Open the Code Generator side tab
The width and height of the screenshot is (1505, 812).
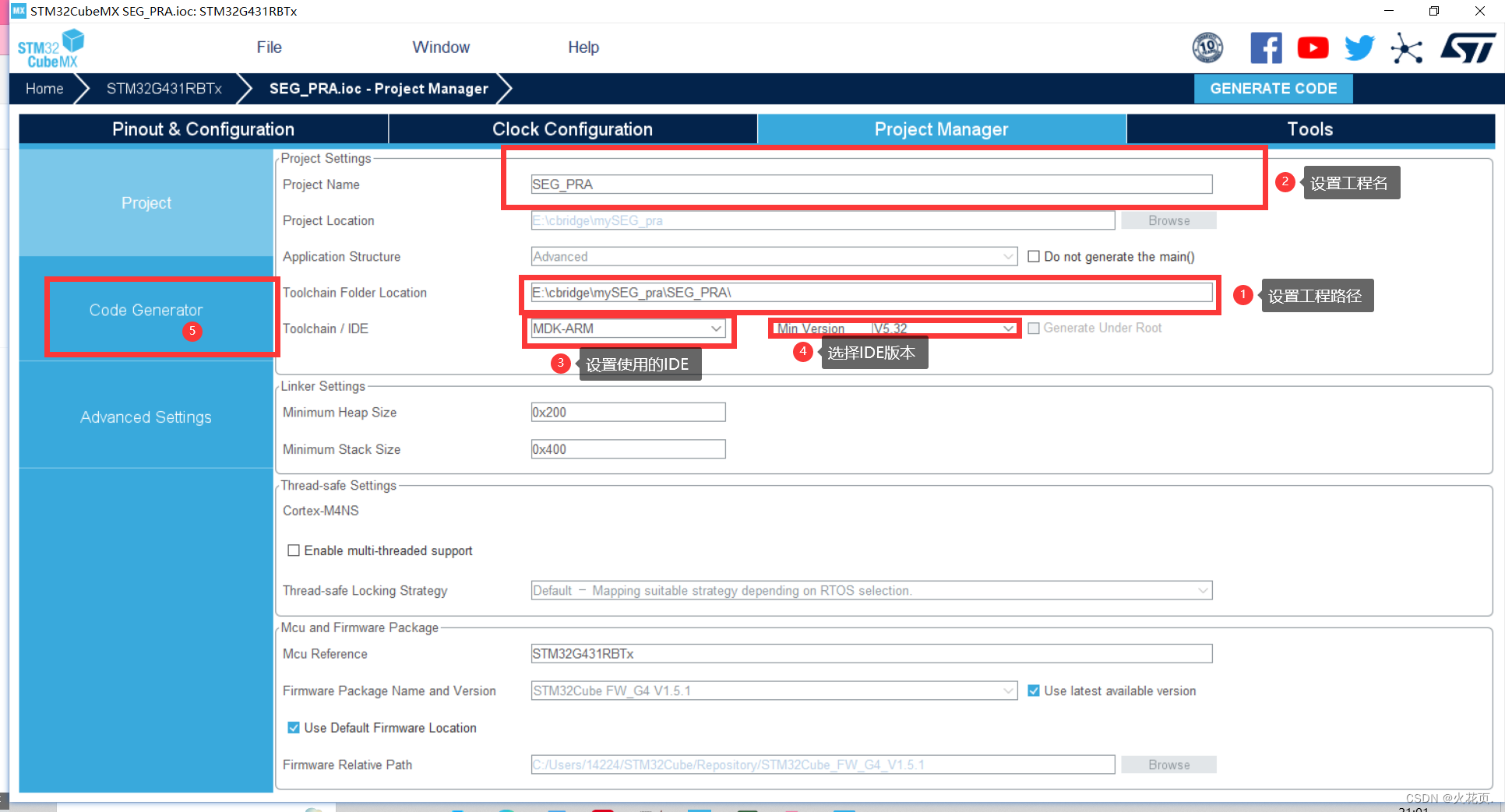[146, 310]
